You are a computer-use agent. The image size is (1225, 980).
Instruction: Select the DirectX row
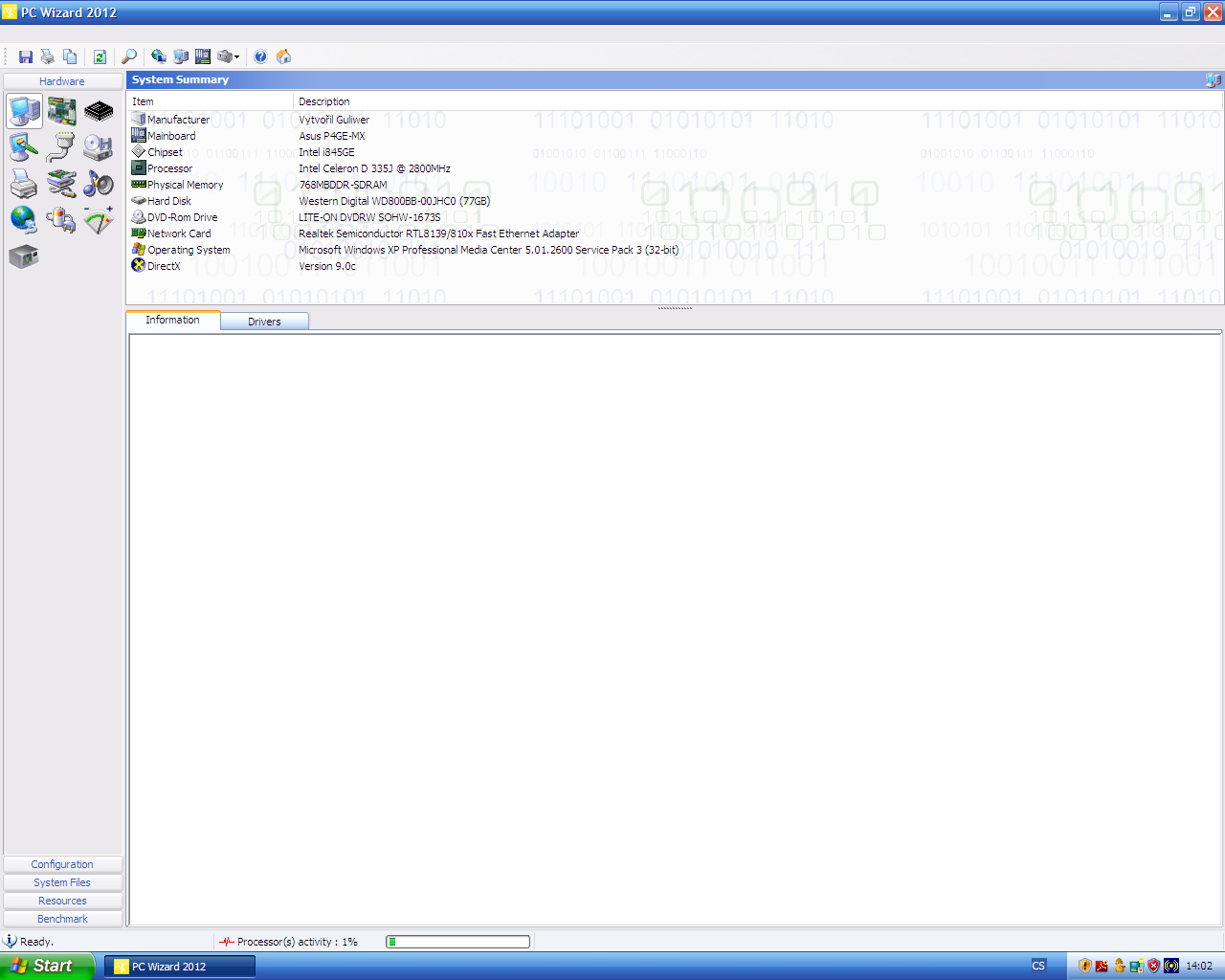pos(675,266)
